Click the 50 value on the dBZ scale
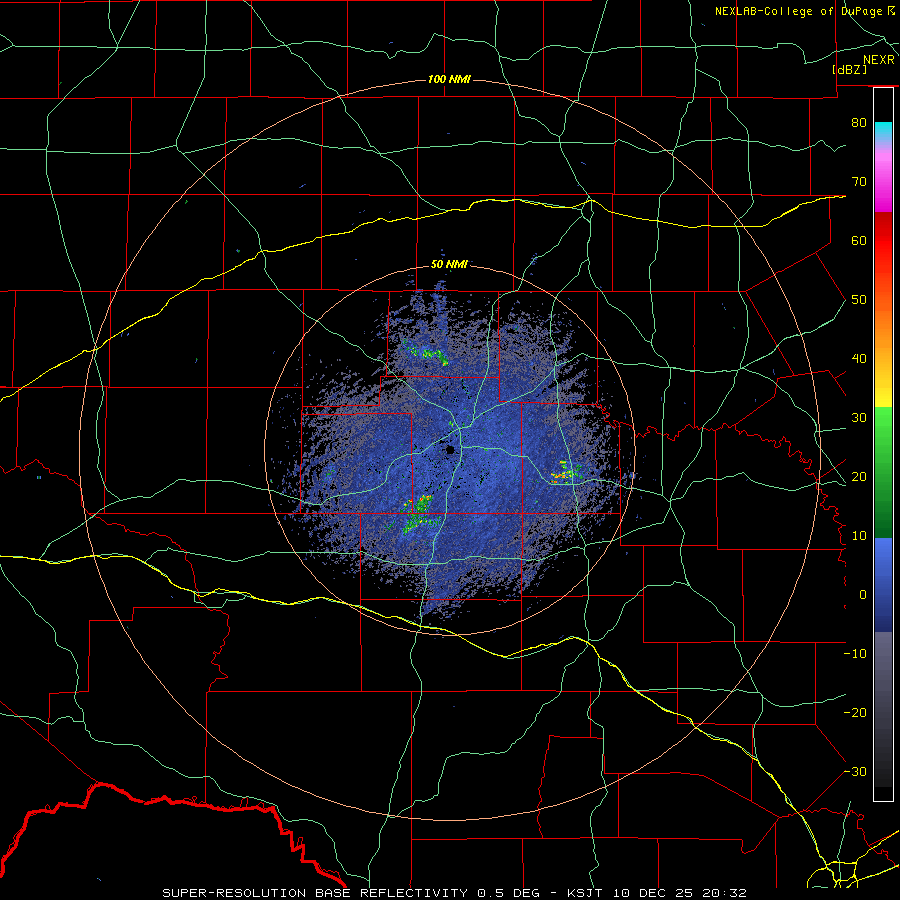900x900 pixels. coord(859,300)
